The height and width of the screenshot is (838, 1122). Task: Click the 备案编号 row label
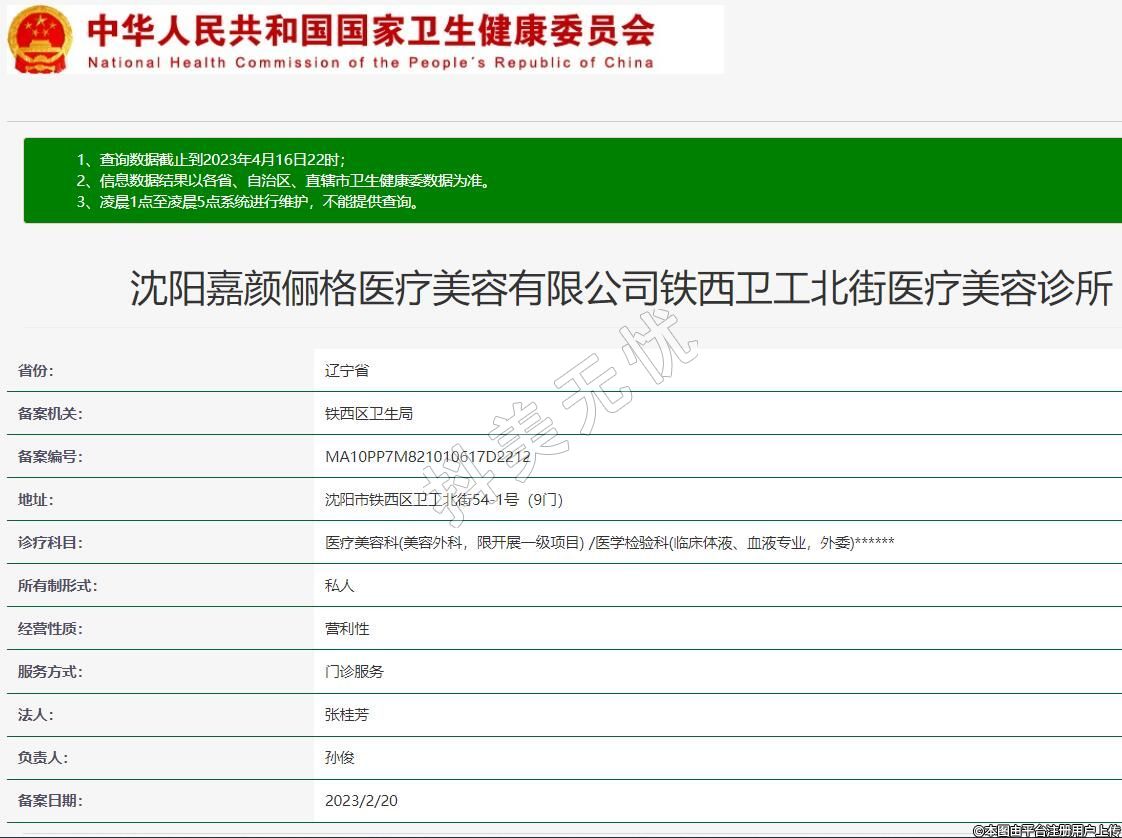point(50,457)
